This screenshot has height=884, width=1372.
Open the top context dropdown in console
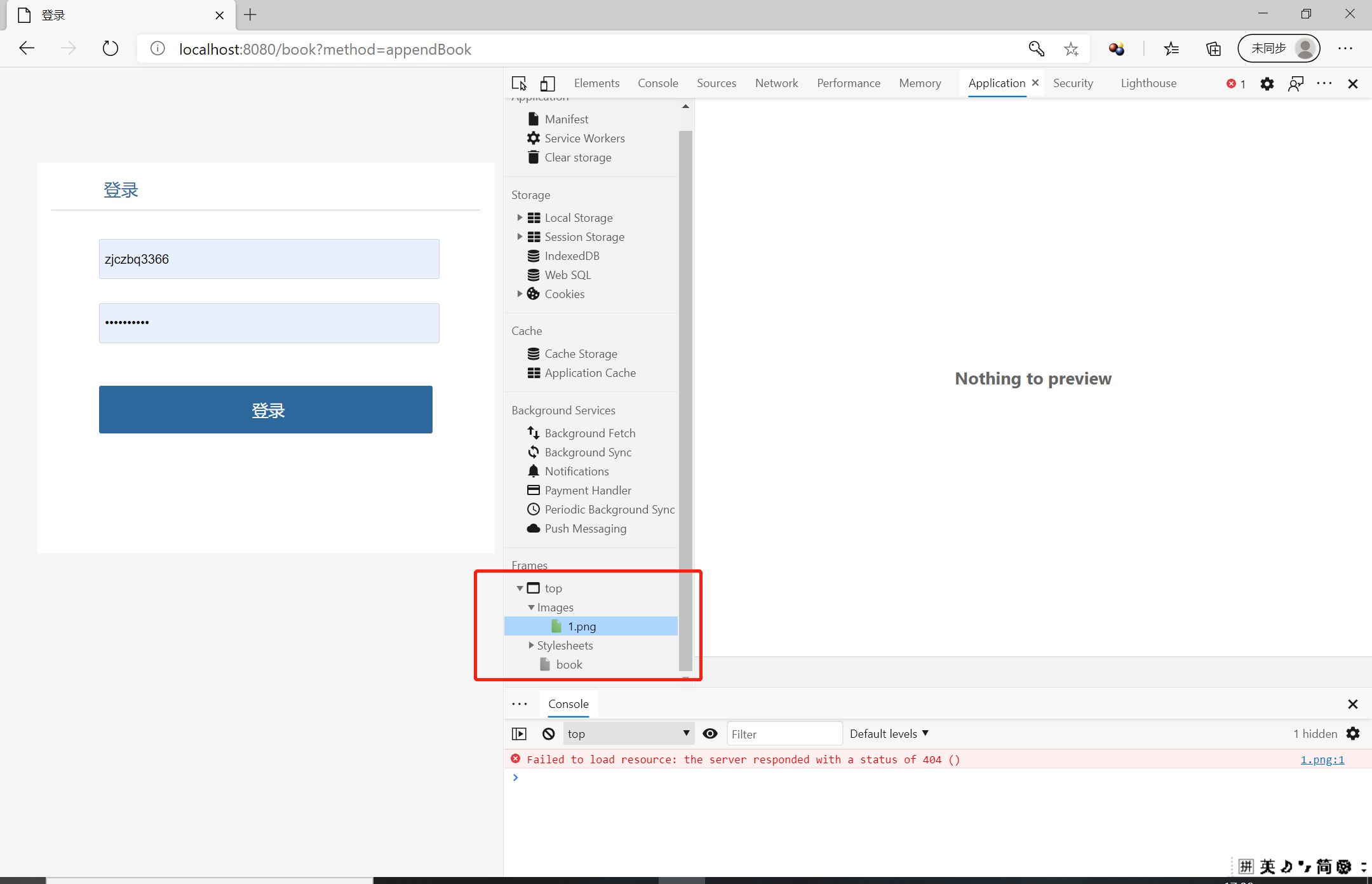[x=628, y=733]
